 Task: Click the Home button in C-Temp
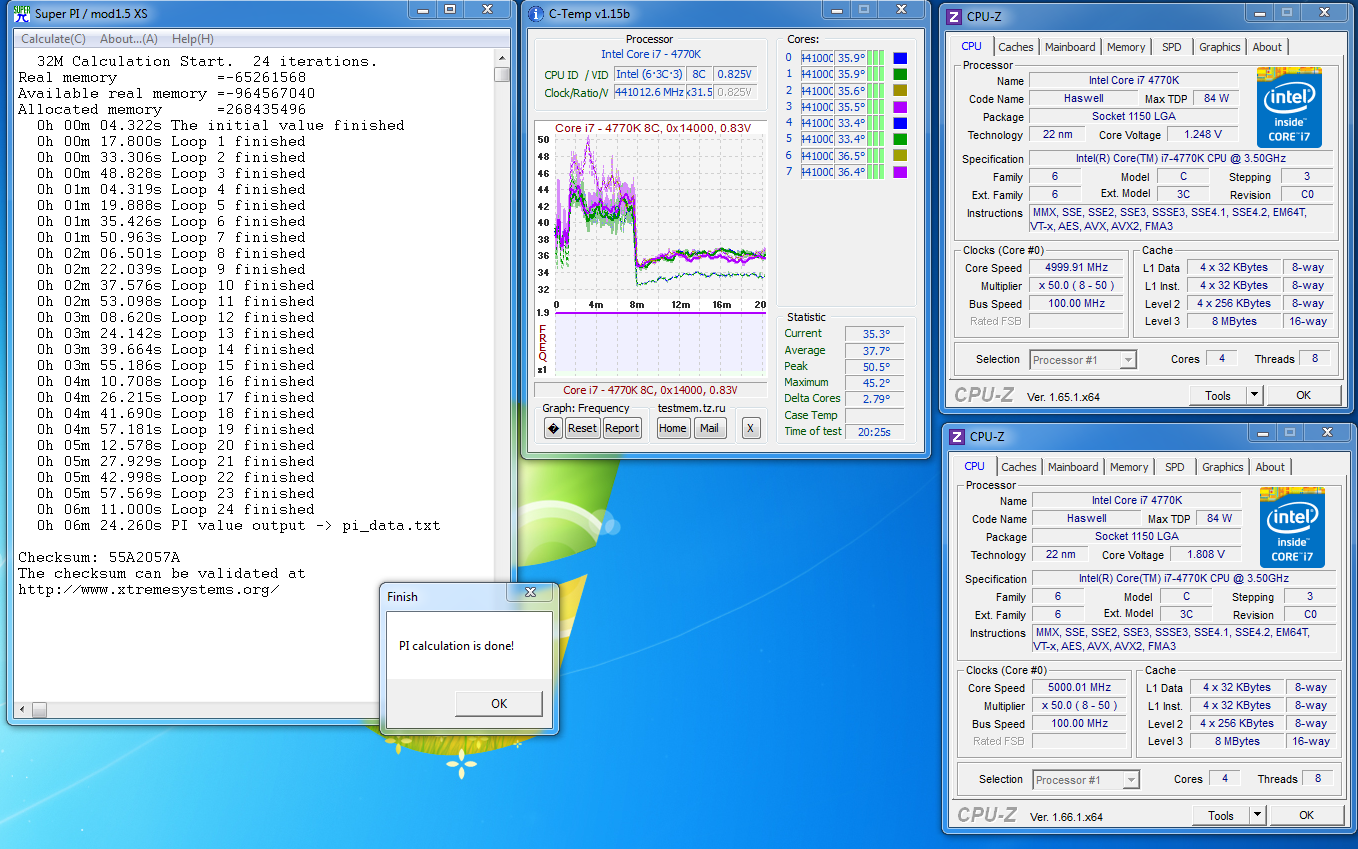673,428
